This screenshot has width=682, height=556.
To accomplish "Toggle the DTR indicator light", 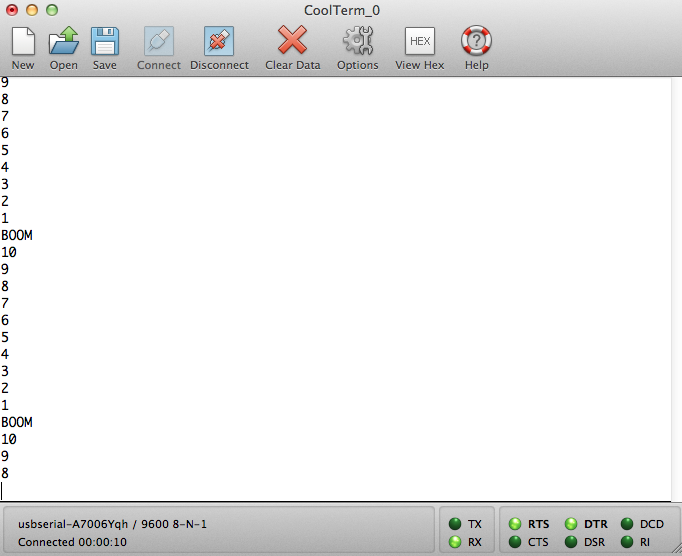I will click(571, 524).
